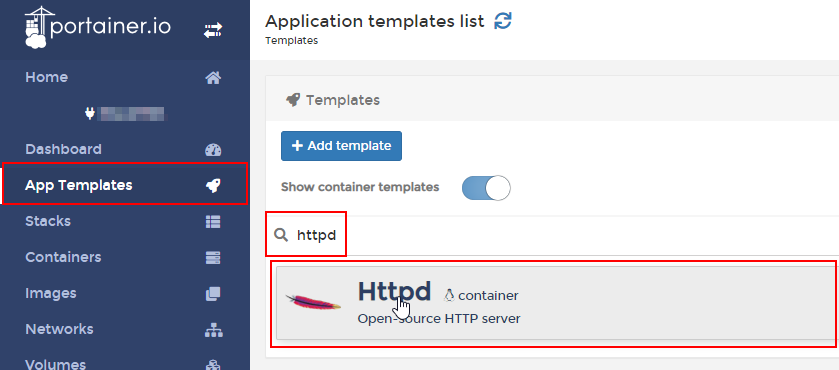Click the Add template button
Image resolution: width=839 pixels, height=370 pixels.
(341, 146)
